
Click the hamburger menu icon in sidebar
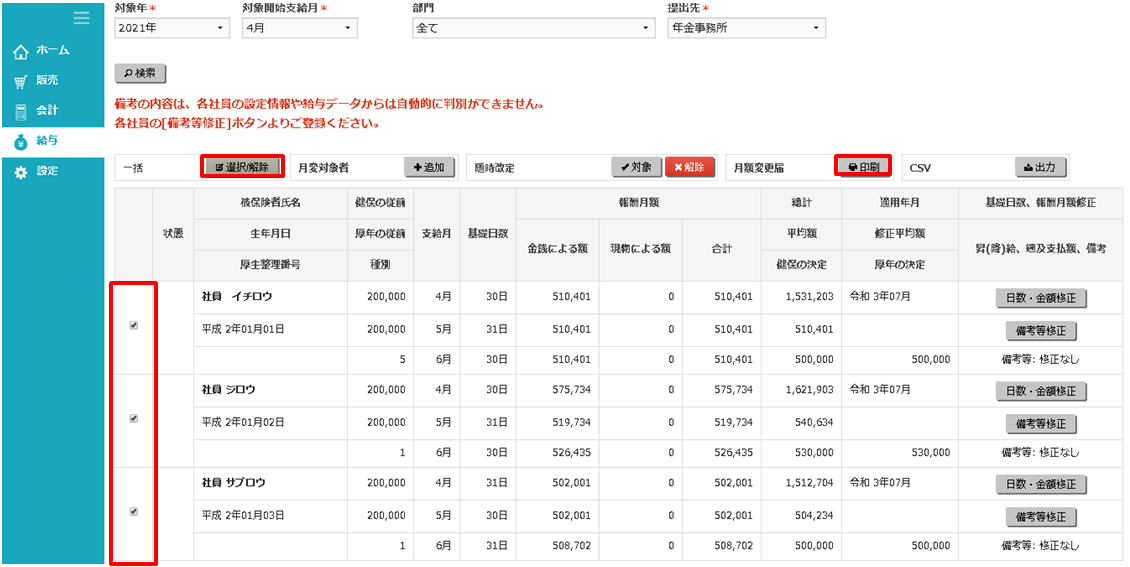81,18
